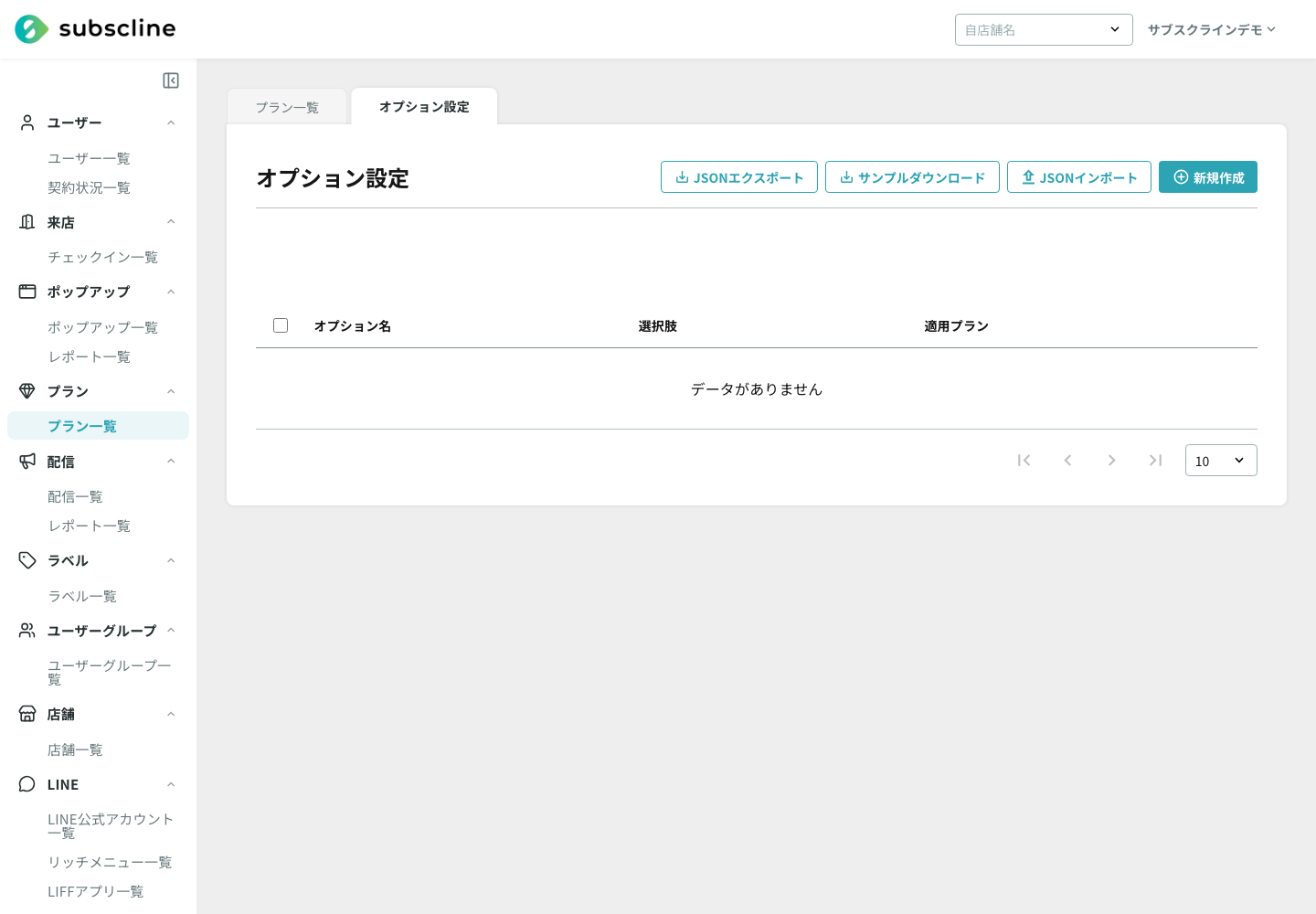
Task: Collapse the 来店 section chevron
Action: 171,222
